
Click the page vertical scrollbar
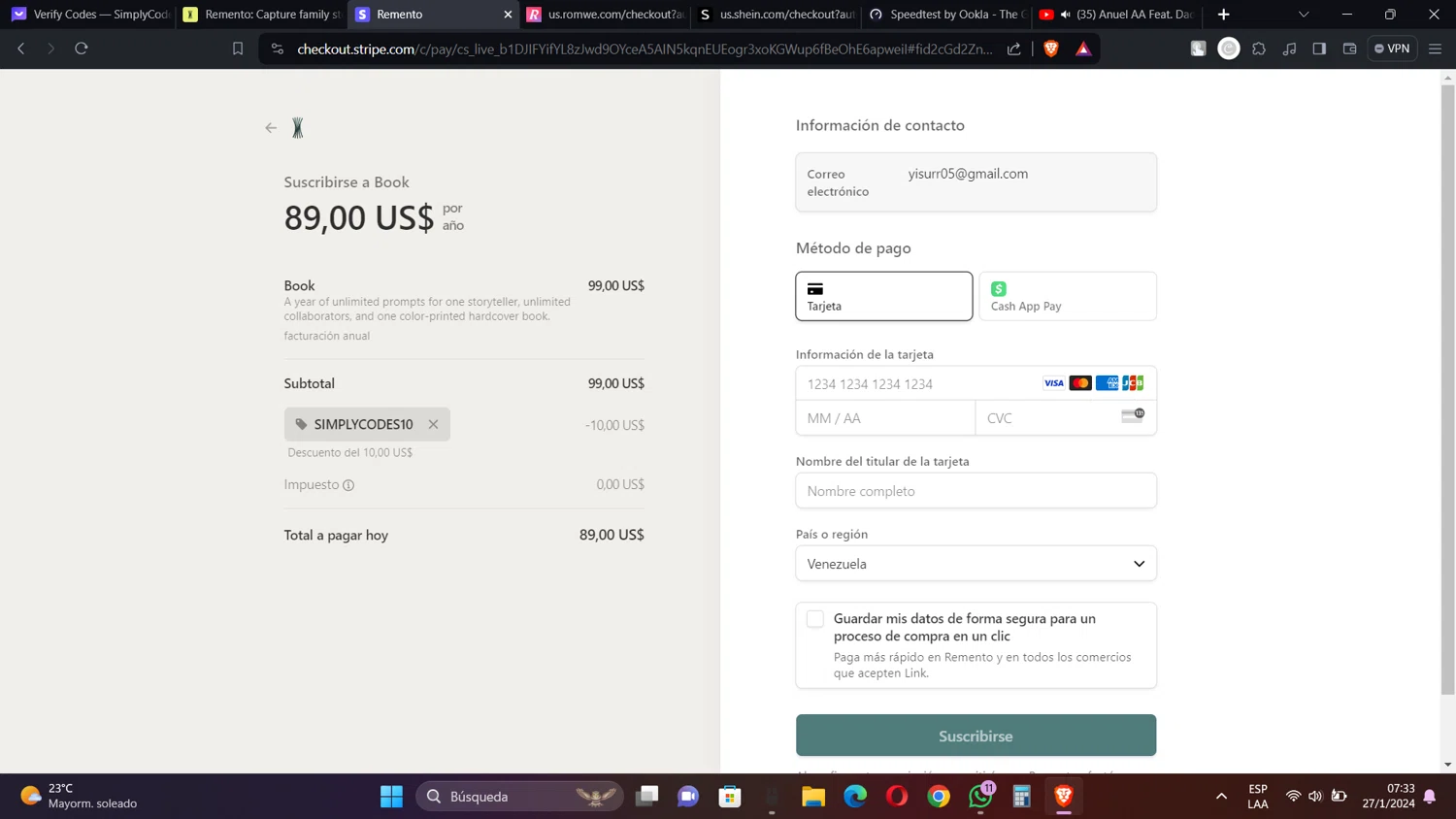1447,388
